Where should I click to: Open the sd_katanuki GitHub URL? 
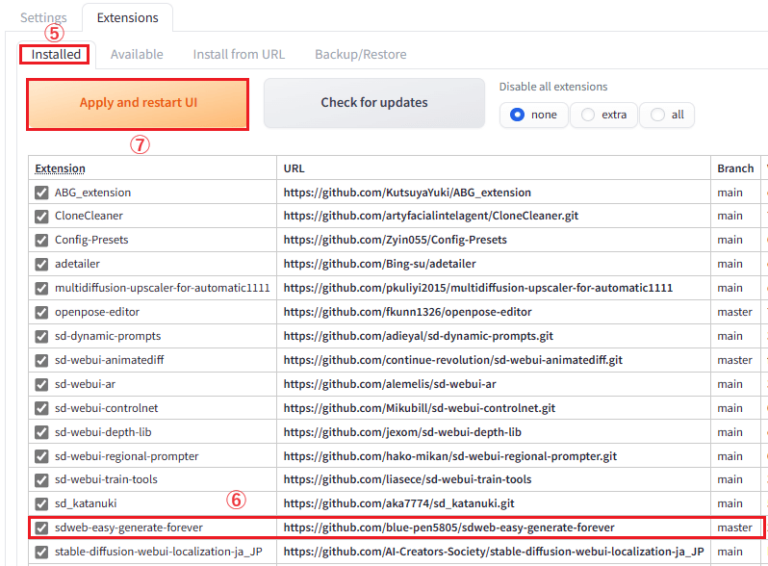(x=401, y=504)
